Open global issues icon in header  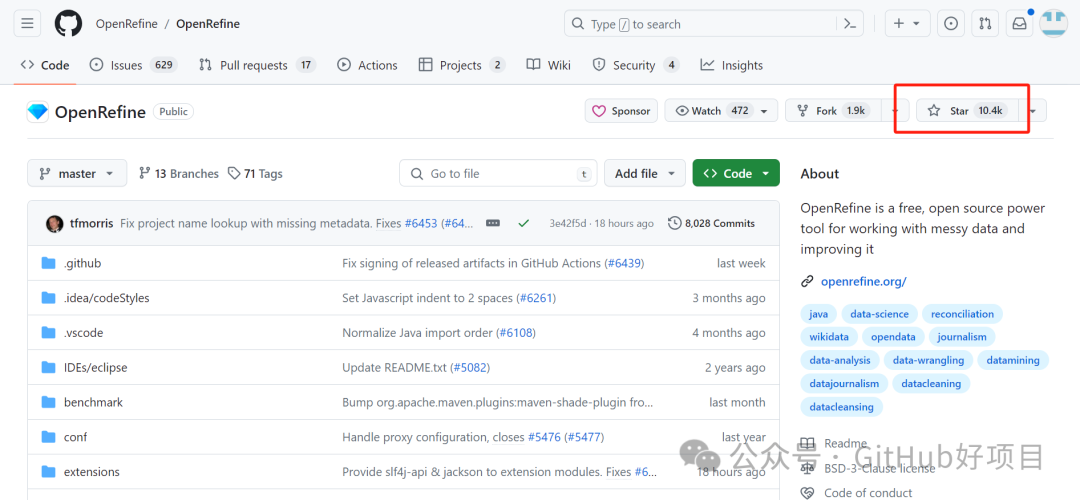click(x=951, y=24)
